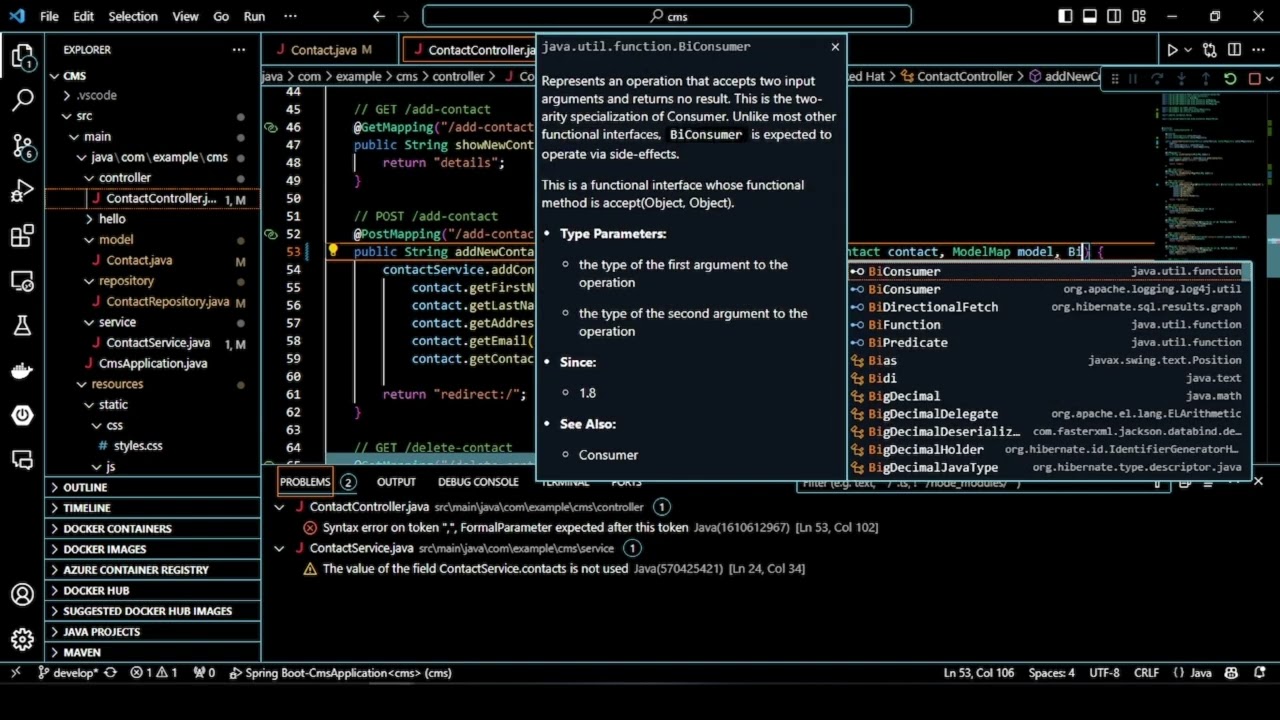
Task: Expand the TIMELINE section
Action: pyautogui.click(x=152, y=508)
